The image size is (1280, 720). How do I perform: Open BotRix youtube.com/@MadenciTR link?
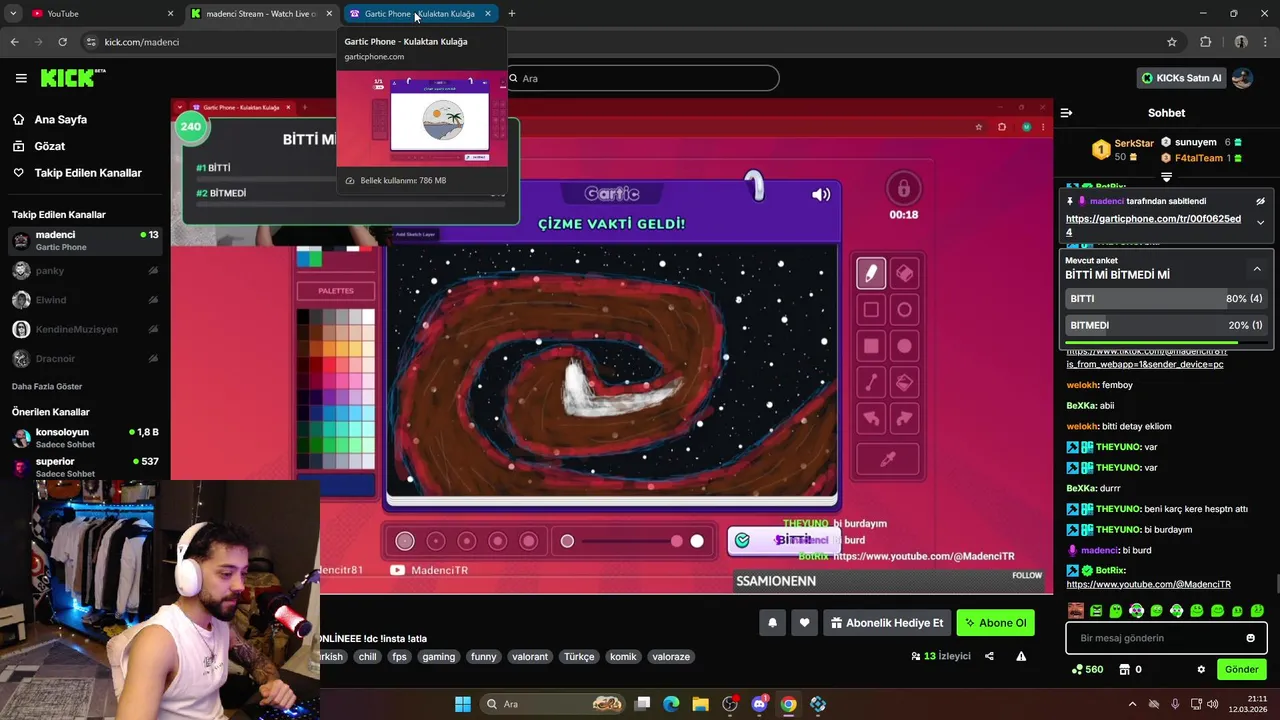click(x=1148, y=584)
